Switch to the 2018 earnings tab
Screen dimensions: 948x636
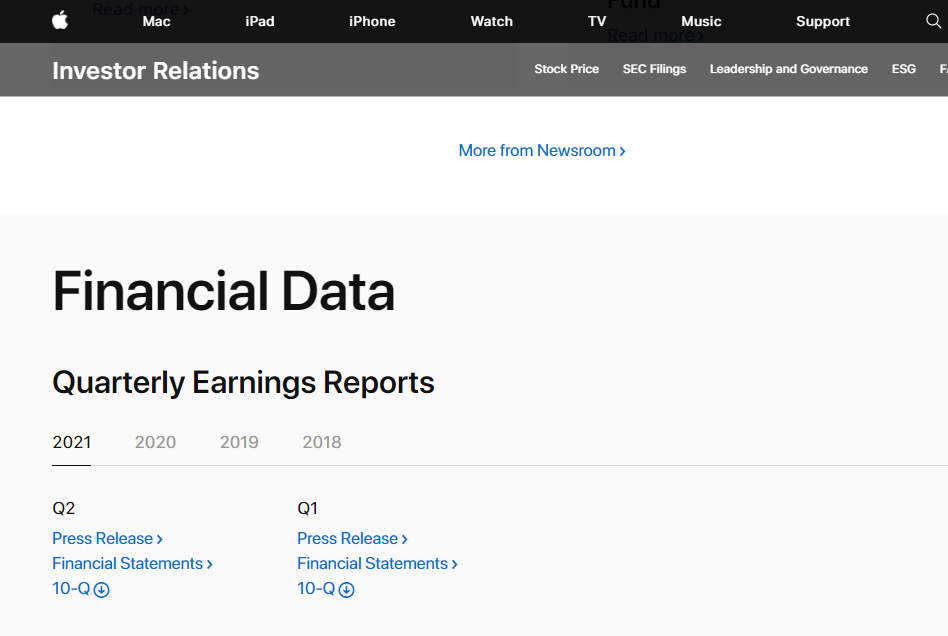point(322,442)
